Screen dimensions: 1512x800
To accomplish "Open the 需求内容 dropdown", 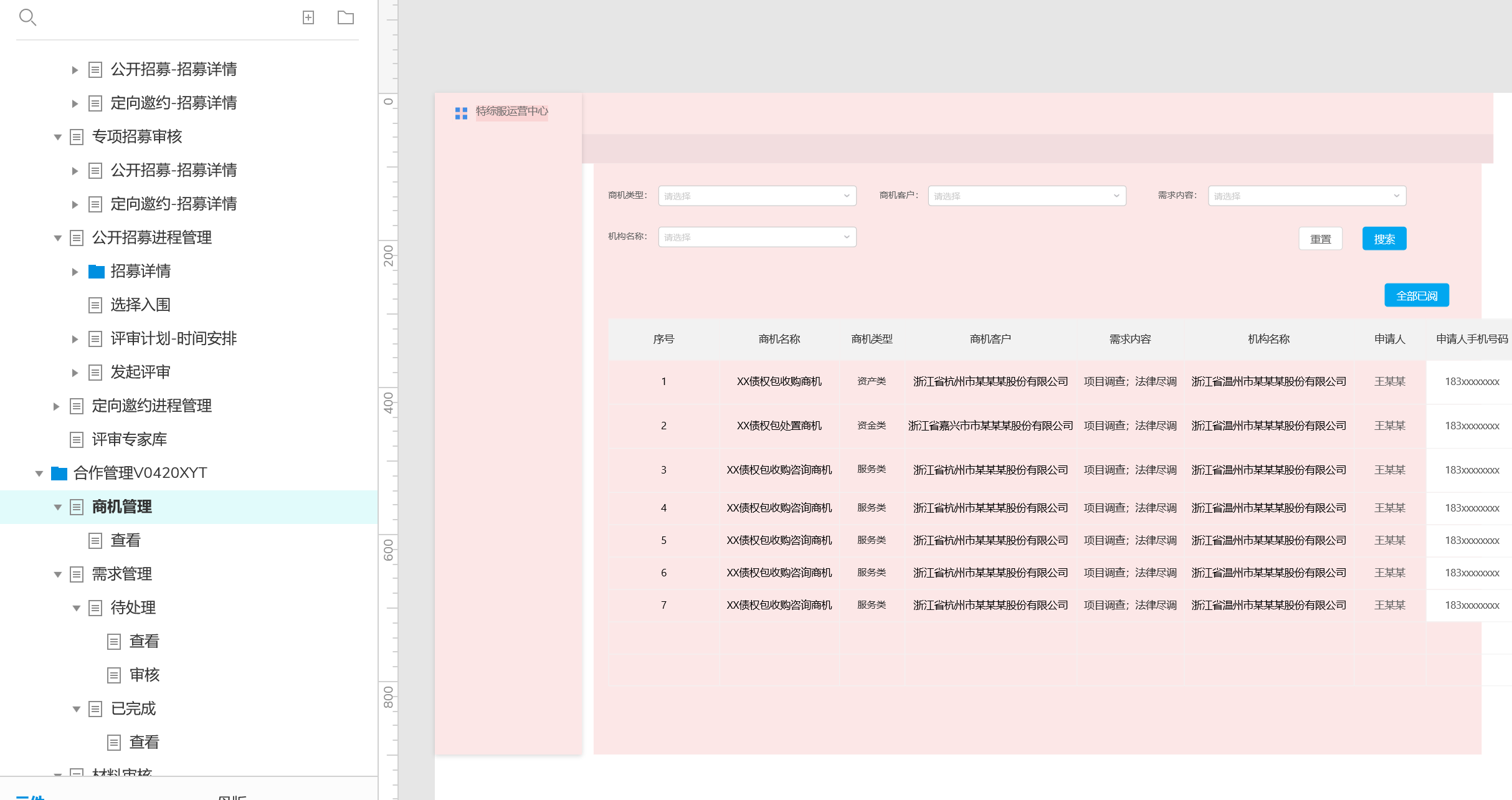I will [1307, 196].
